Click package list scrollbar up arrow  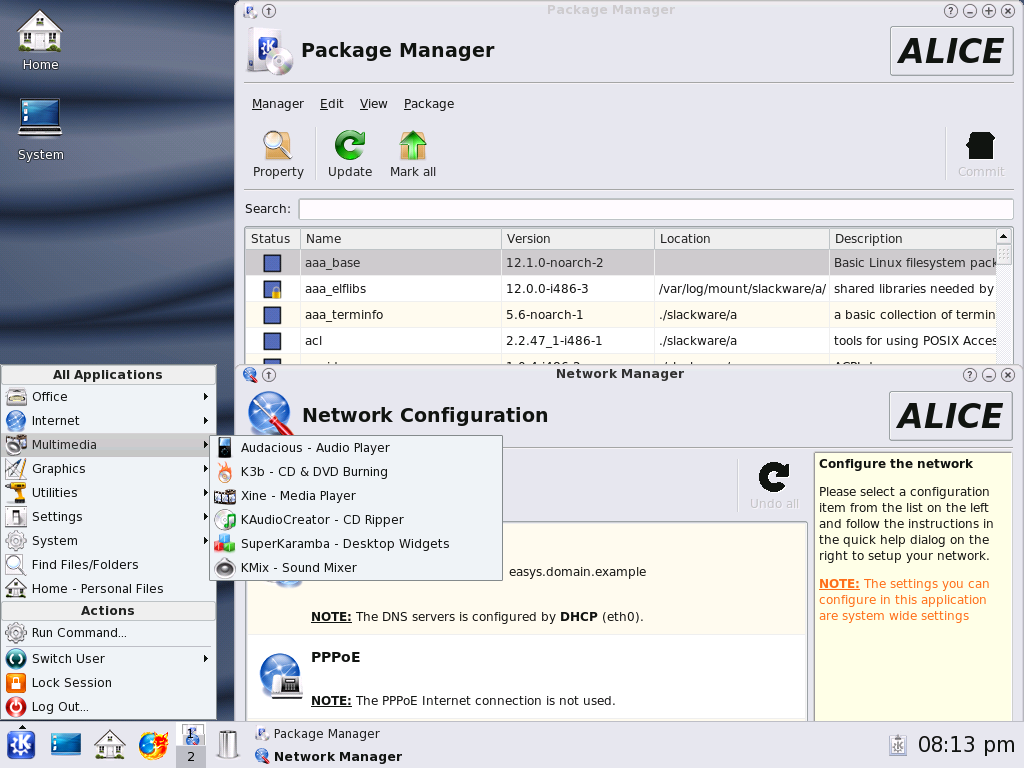click(x=1004, y=236)
